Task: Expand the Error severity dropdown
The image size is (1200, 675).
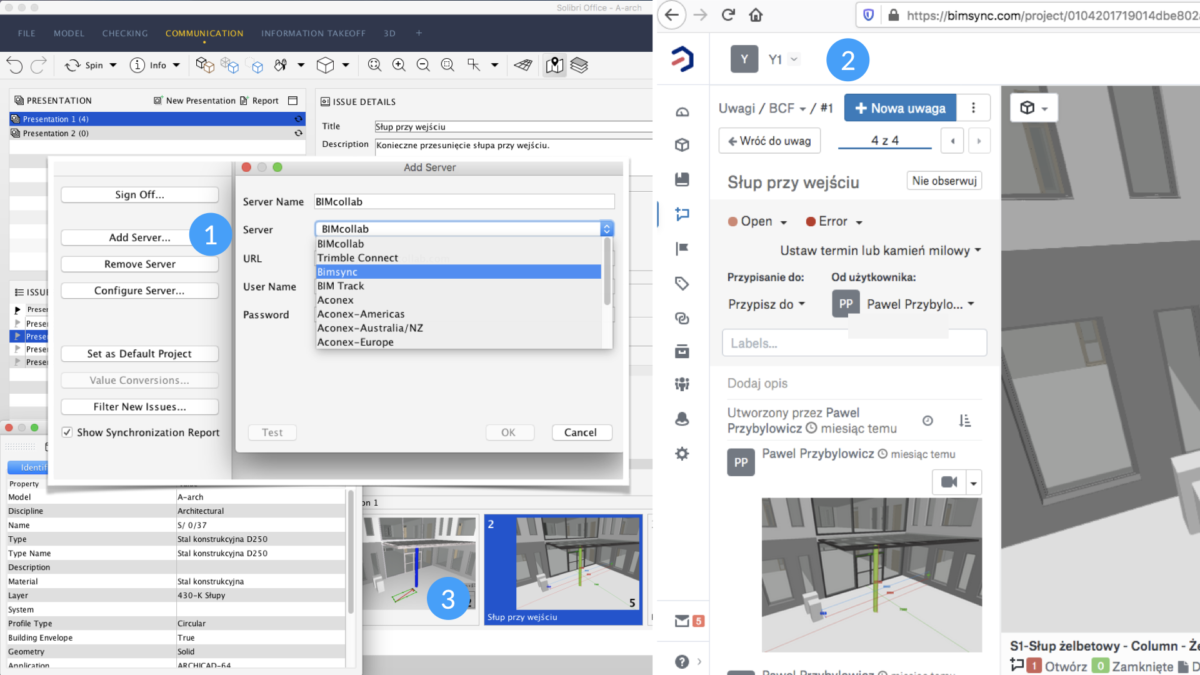Action: tap(836, 221)
